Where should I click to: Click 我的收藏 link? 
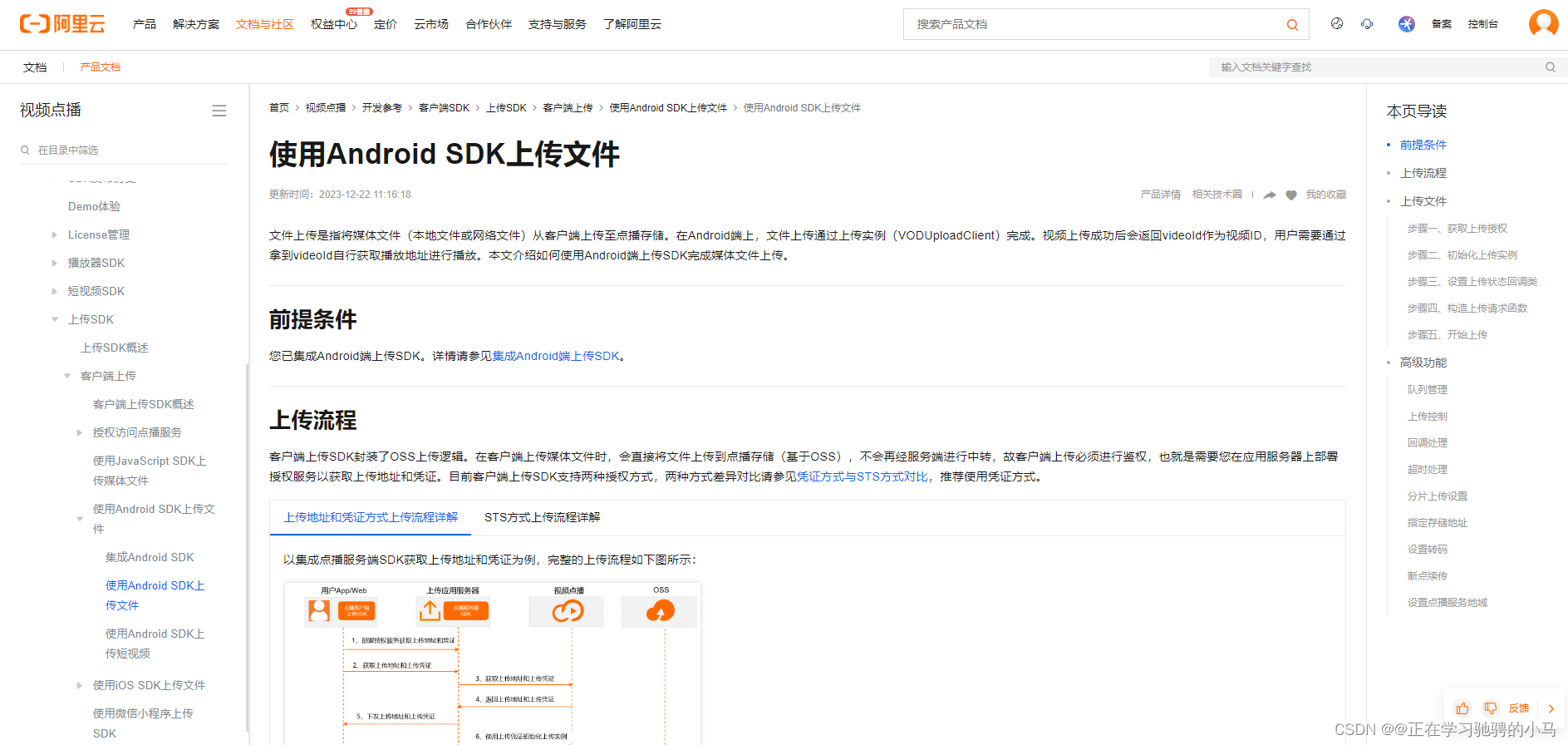pos(1326,195)
